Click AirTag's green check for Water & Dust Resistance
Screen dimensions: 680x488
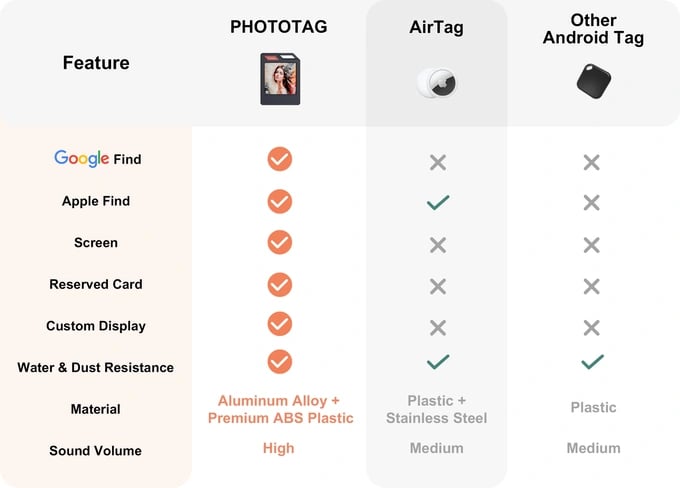point(437,361)
